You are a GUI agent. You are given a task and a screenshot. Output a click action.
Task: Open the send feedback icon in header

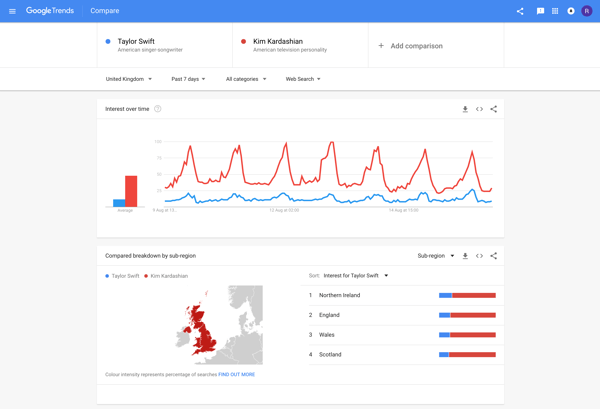click(x=540, y=11)
